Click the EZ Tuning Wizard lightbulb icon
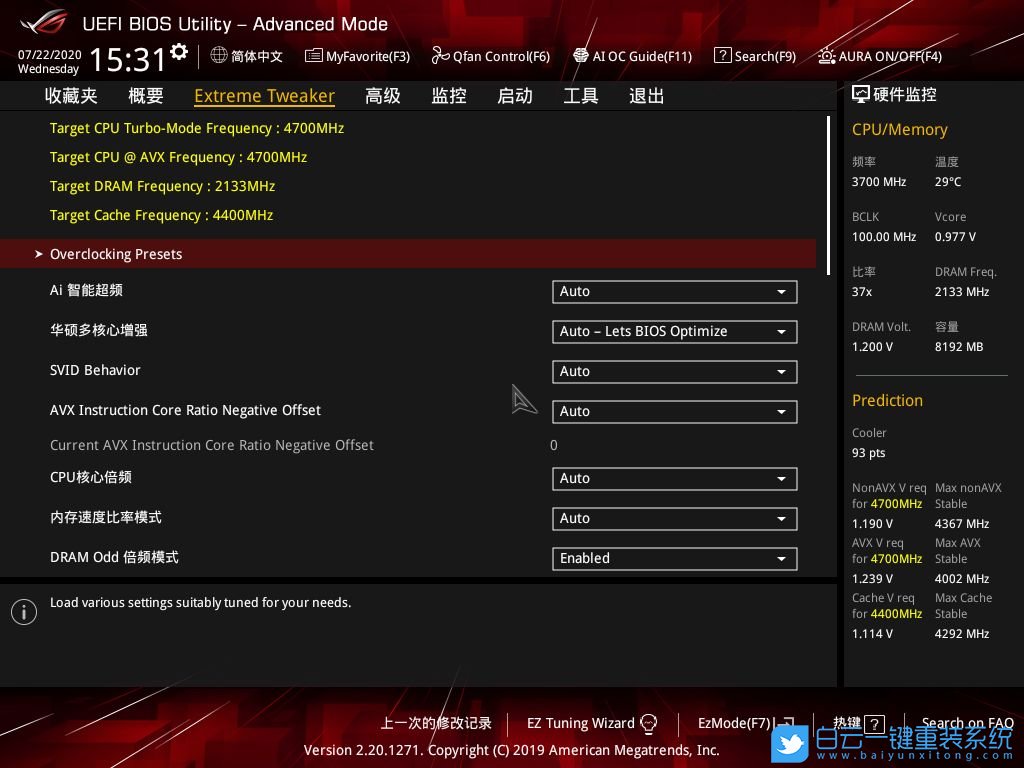The image size is (1024, 768). click(x=648, y=723)
